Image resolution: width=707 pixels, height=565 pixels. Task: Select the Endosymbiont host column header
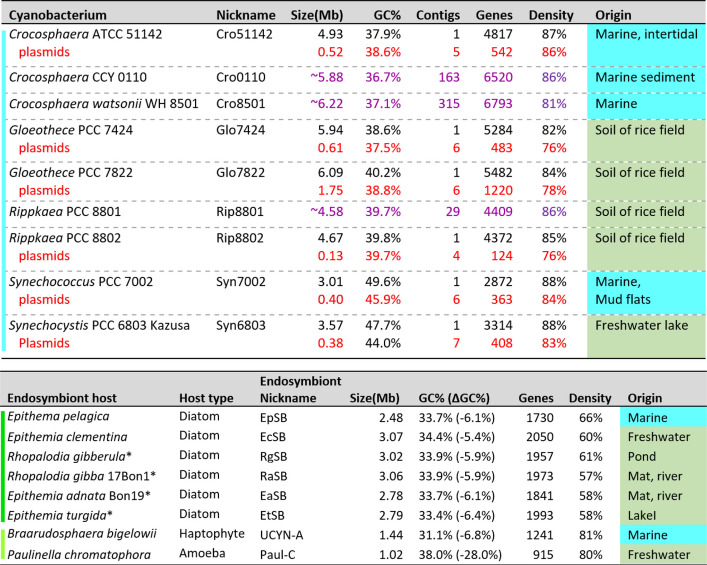pos(62,398)
